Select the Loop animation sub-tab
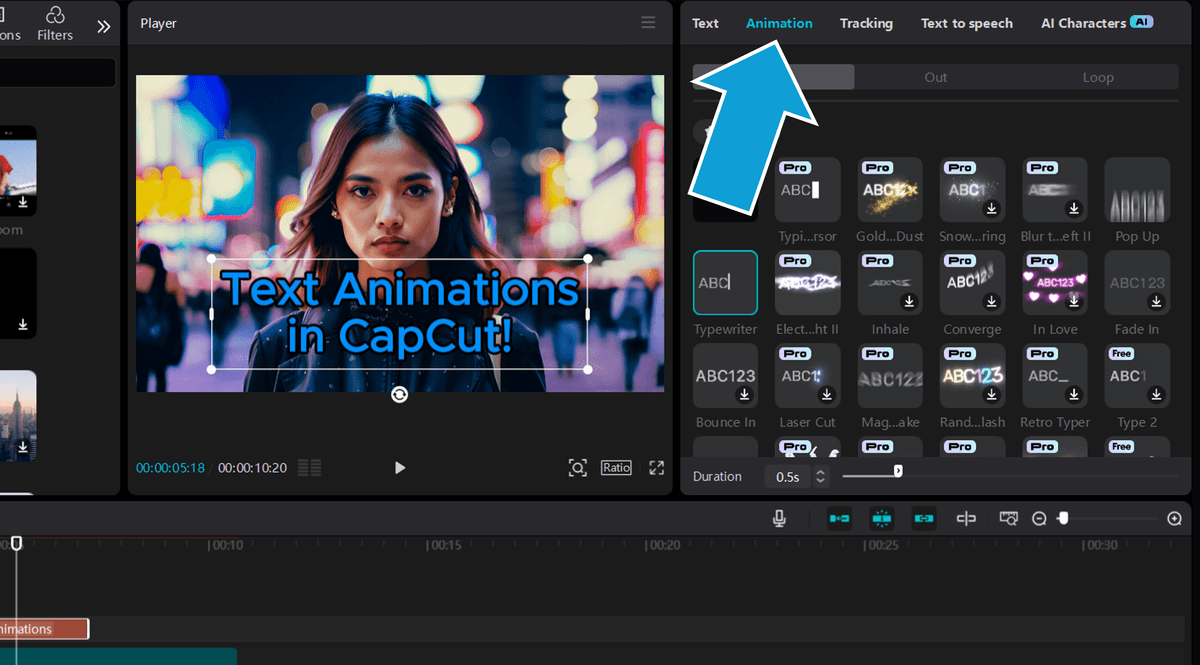This screenshot has width=1200, height=665. pos(1098,77)
